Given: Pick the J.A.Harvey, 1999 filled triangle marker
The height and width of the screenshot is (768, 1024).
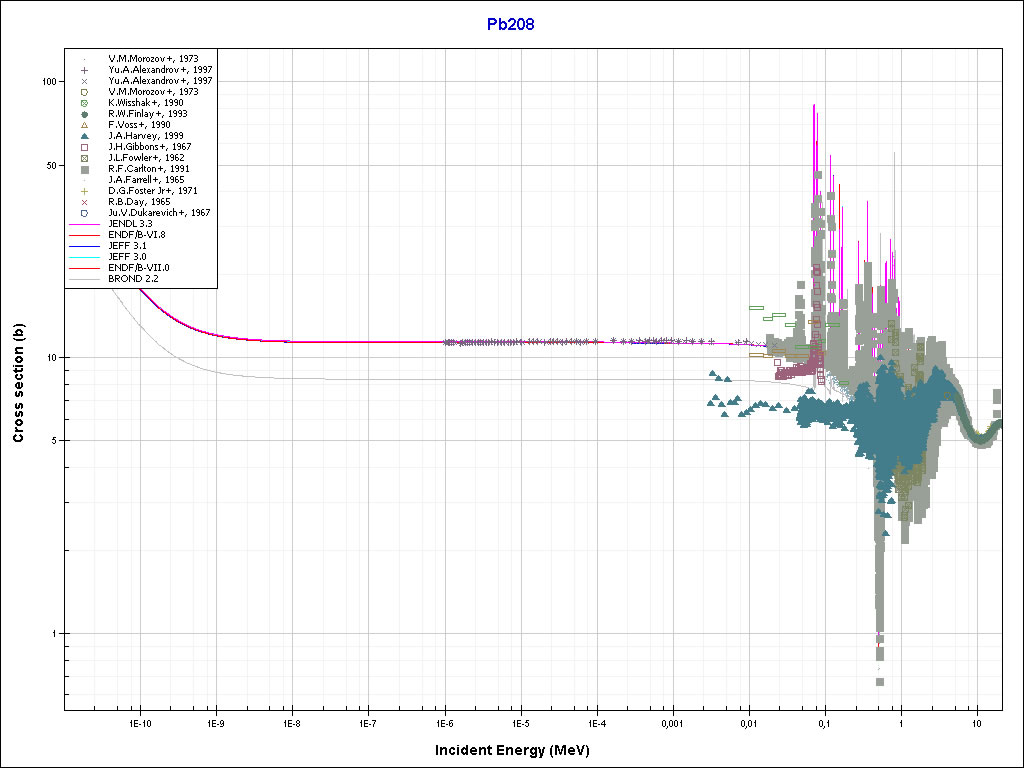Looking at the screenshot, I should 85,136.
